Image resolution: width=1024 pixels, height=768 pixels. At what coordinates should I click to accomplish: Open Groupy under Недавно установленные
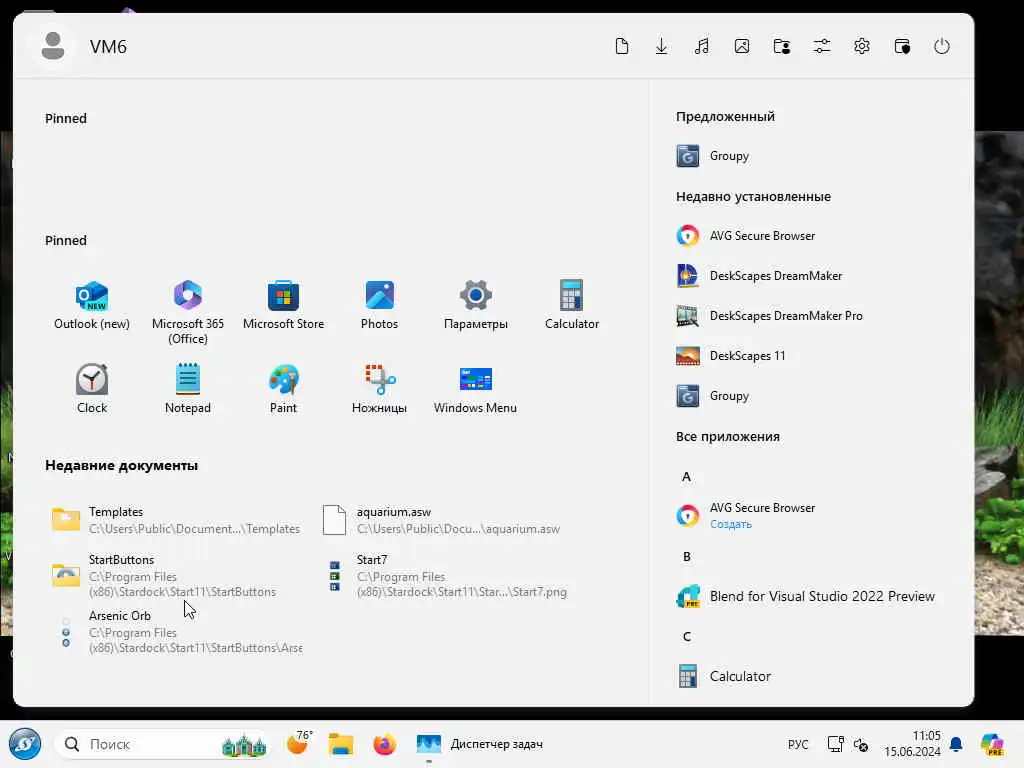click(713, 396)
